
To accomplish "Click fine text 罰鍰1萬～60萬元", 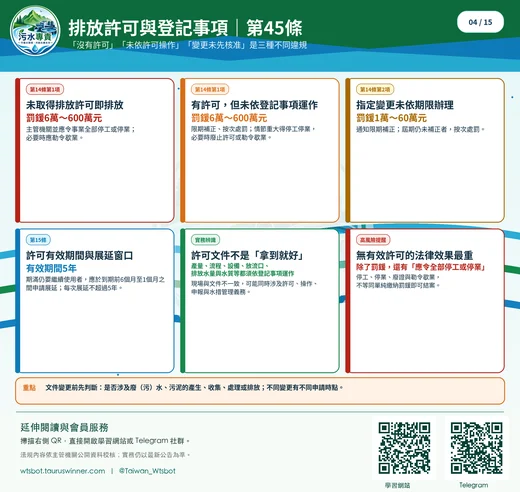I will point(391,118).
